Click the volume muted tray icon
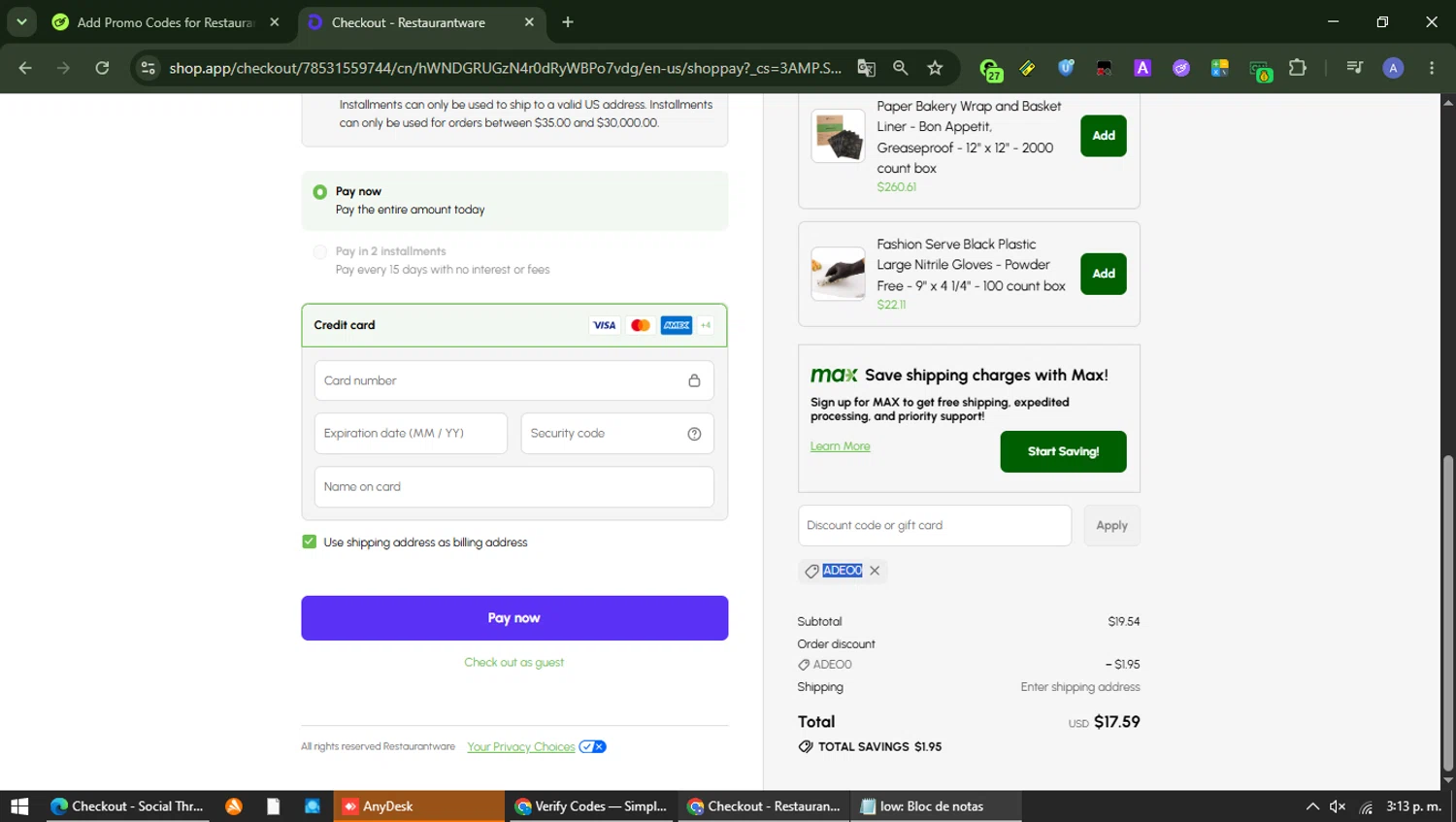Viewport: 1456px width, 822px height. (x=1338, y=806)
